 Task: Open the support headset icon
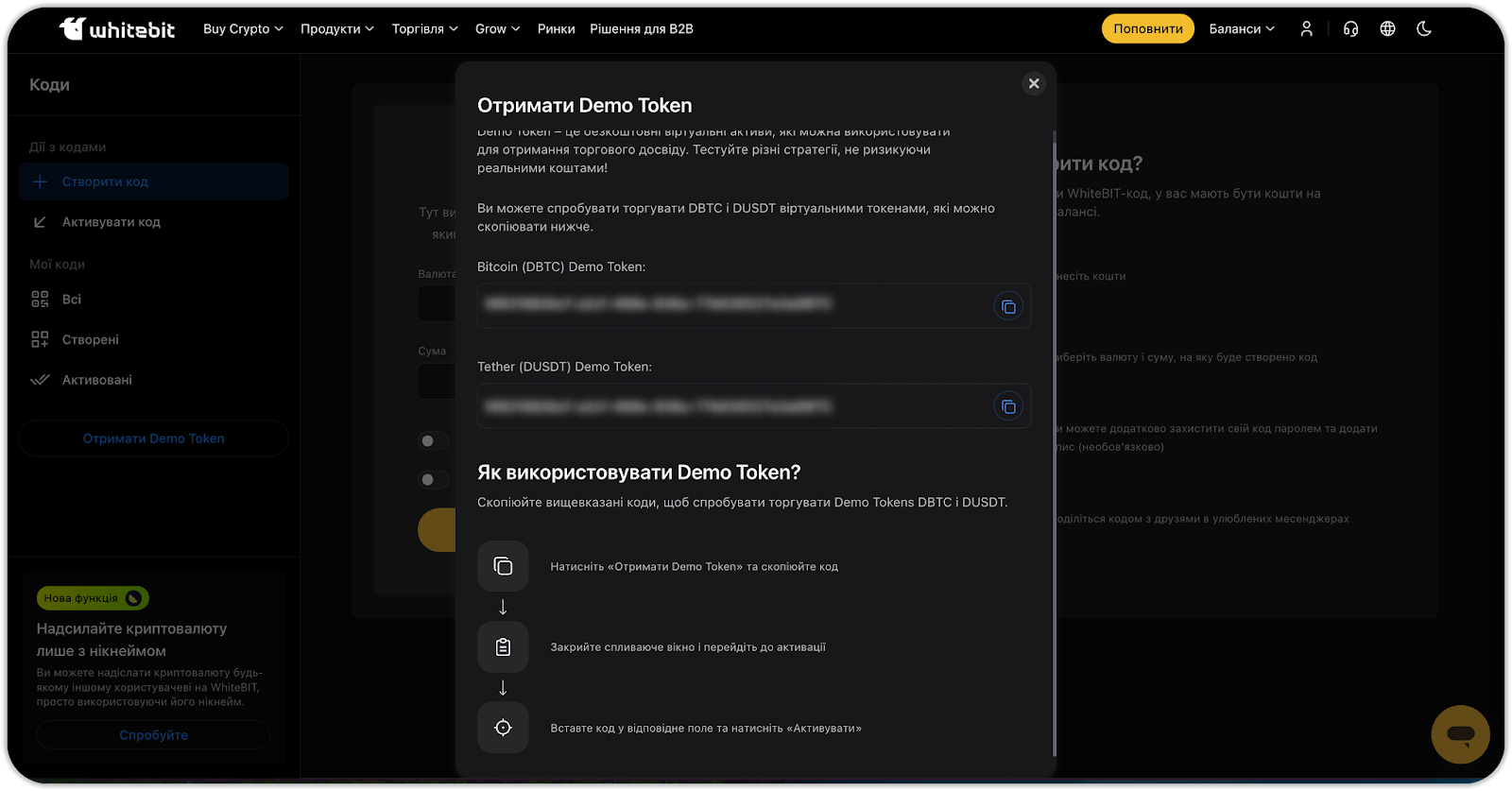point(1350,29)
